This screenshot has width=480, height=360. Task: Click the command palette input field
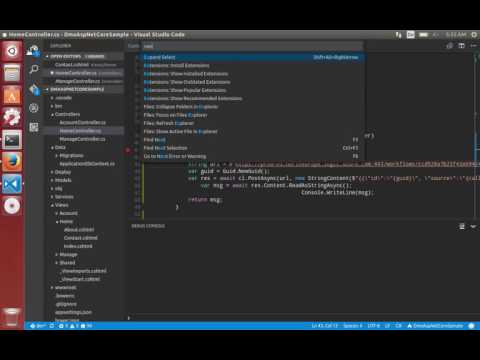point(252,46)
